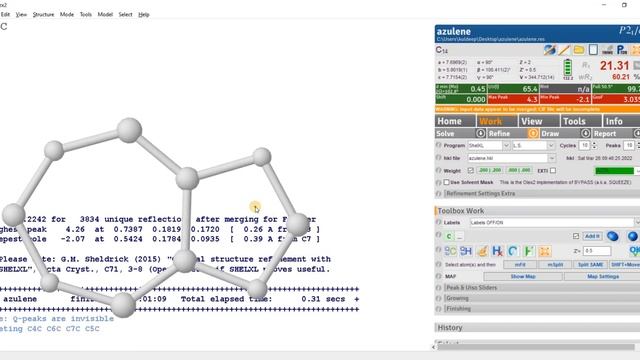This screenshot has width=640, height=360.
Task: Open the Select menu
Action: click(x=125, y=14)
